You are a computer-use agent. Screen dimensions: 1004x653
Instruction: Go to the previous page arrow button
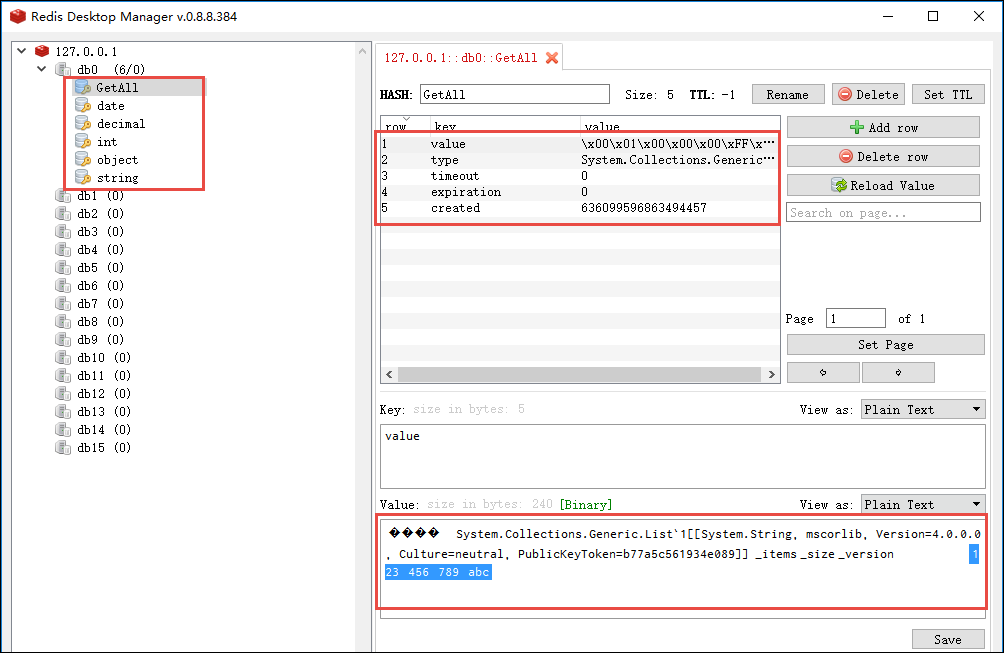823,372
